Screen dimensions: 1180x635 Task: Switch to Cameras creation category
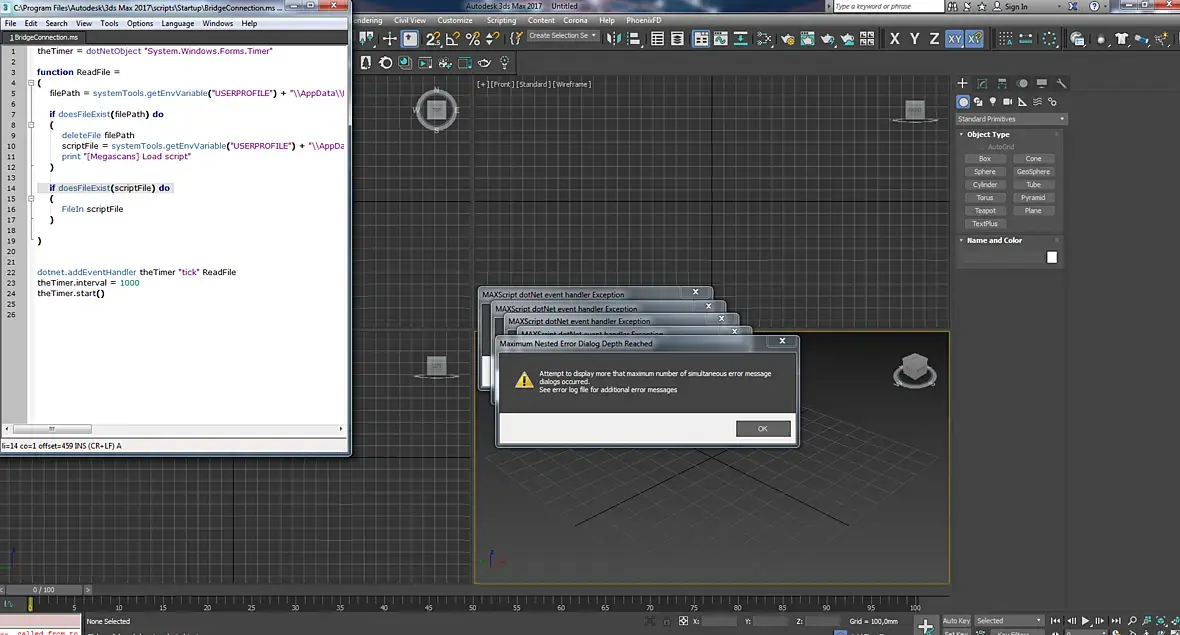coord(1008,102)
